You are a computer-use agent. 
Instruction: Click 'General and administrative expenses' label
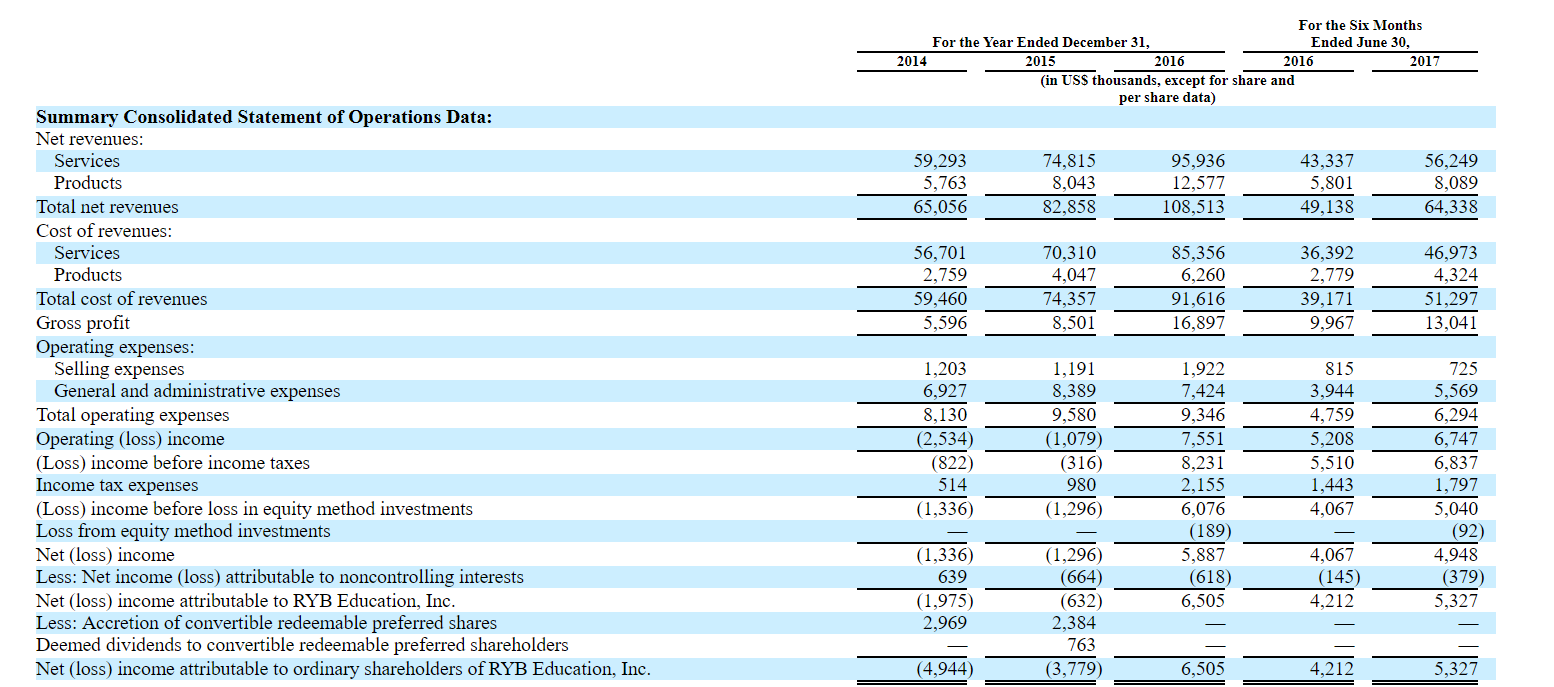coord(197,391)
